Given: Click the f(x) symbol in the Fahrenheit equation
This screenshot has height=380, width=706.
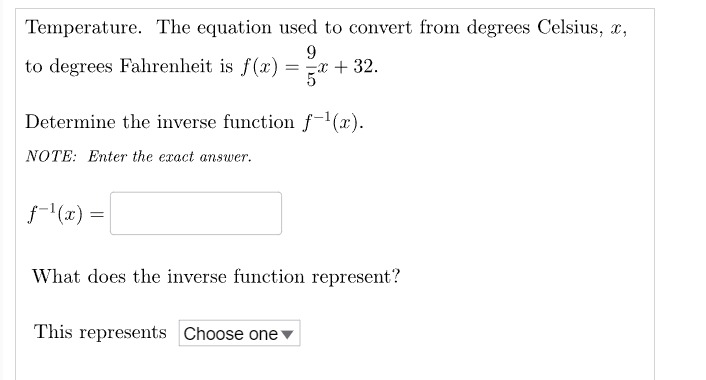Looking at the screenshot, I should [x=260, y=67].
